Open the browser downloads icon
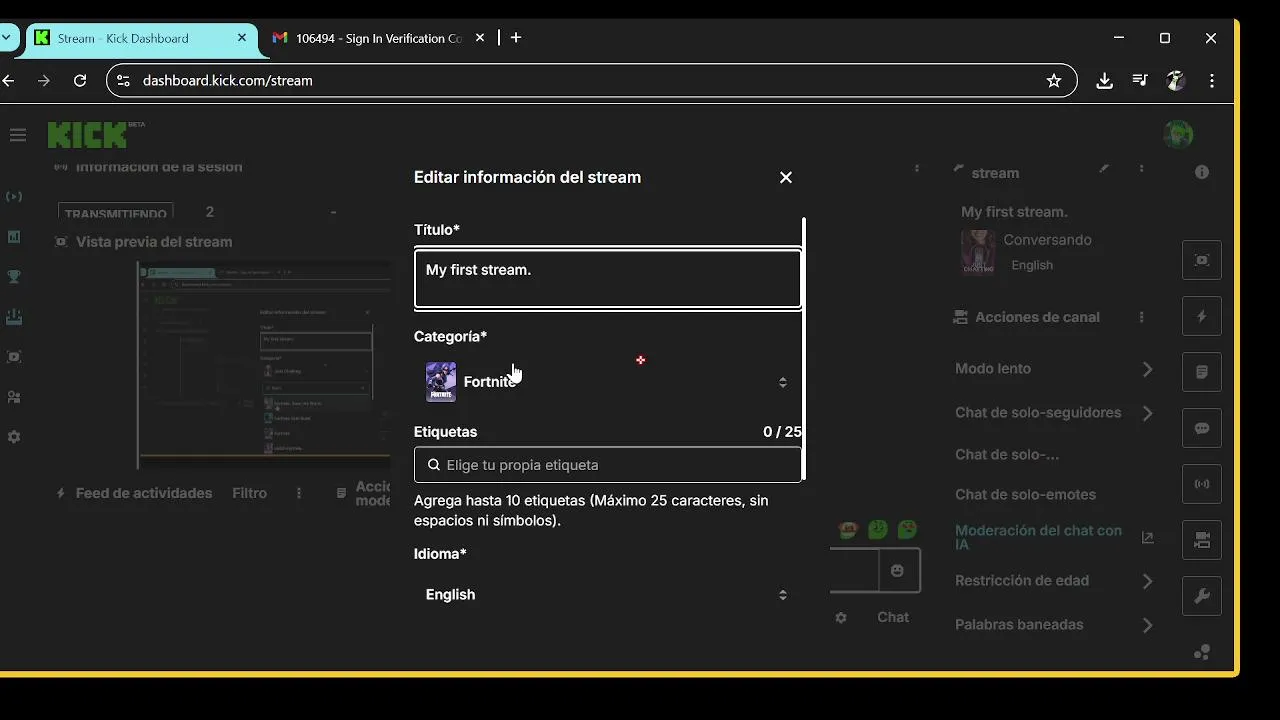Viewport: 1280px width, 720px height. 1104,80
